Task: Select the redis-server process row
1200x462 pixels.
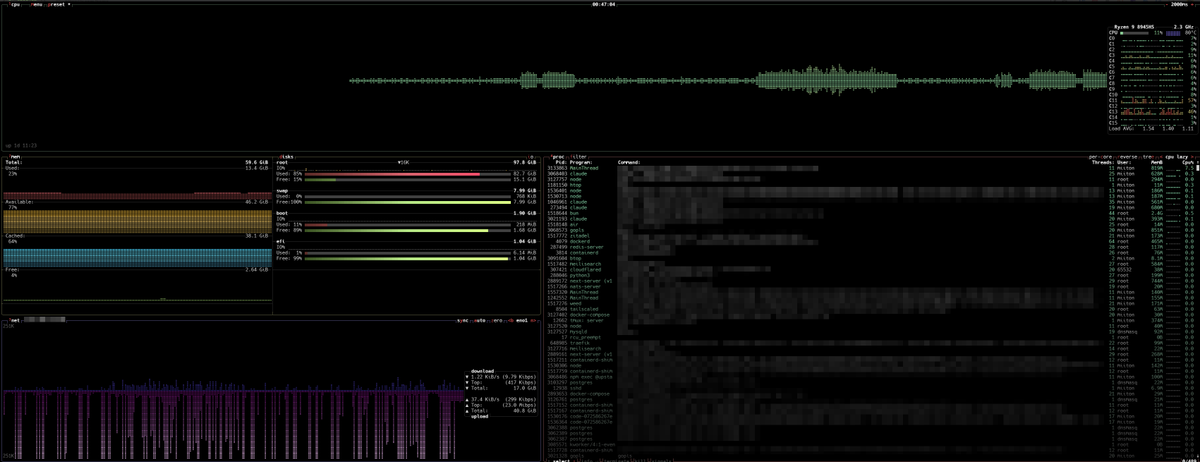Action: (871, 246)
